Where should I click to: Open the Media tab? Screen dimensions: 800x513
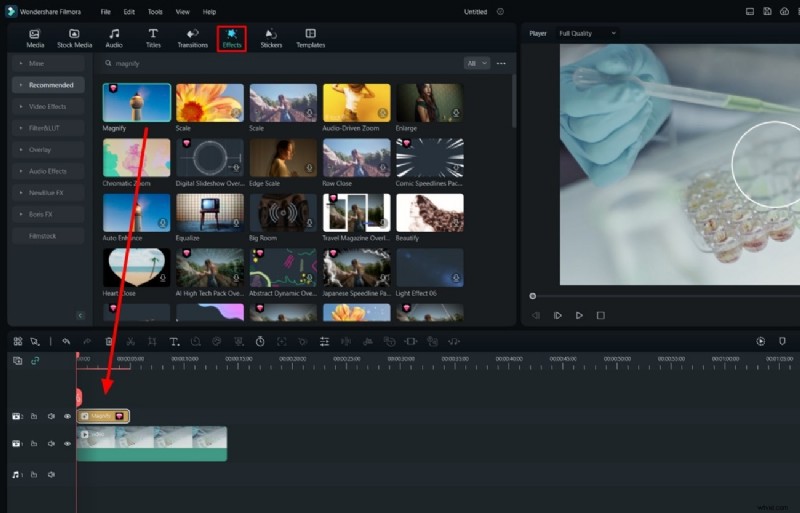point(35,38)
